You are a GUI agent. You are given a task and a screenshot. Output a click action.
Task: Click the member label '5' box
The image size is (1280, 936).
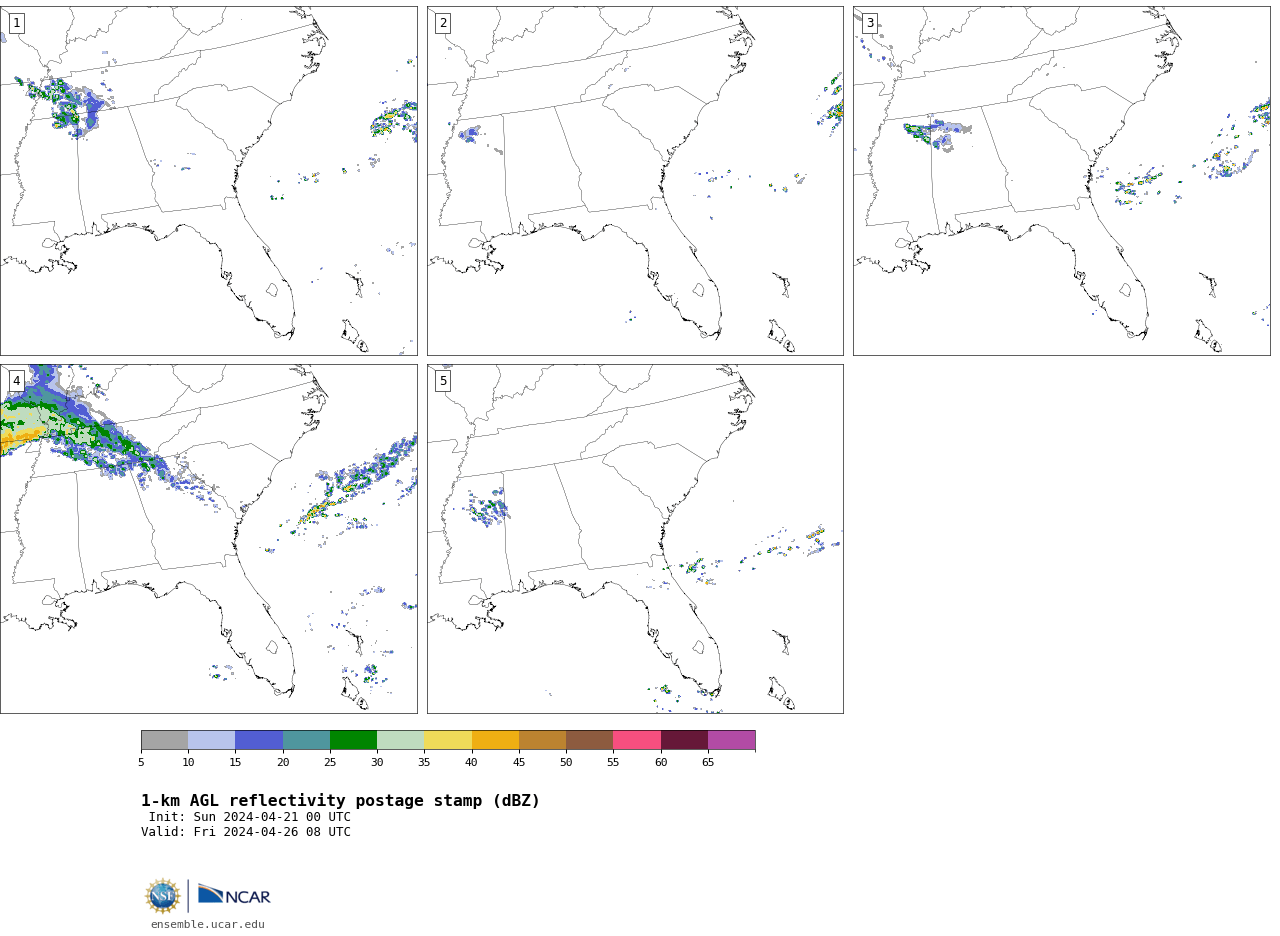coord(443,381)
